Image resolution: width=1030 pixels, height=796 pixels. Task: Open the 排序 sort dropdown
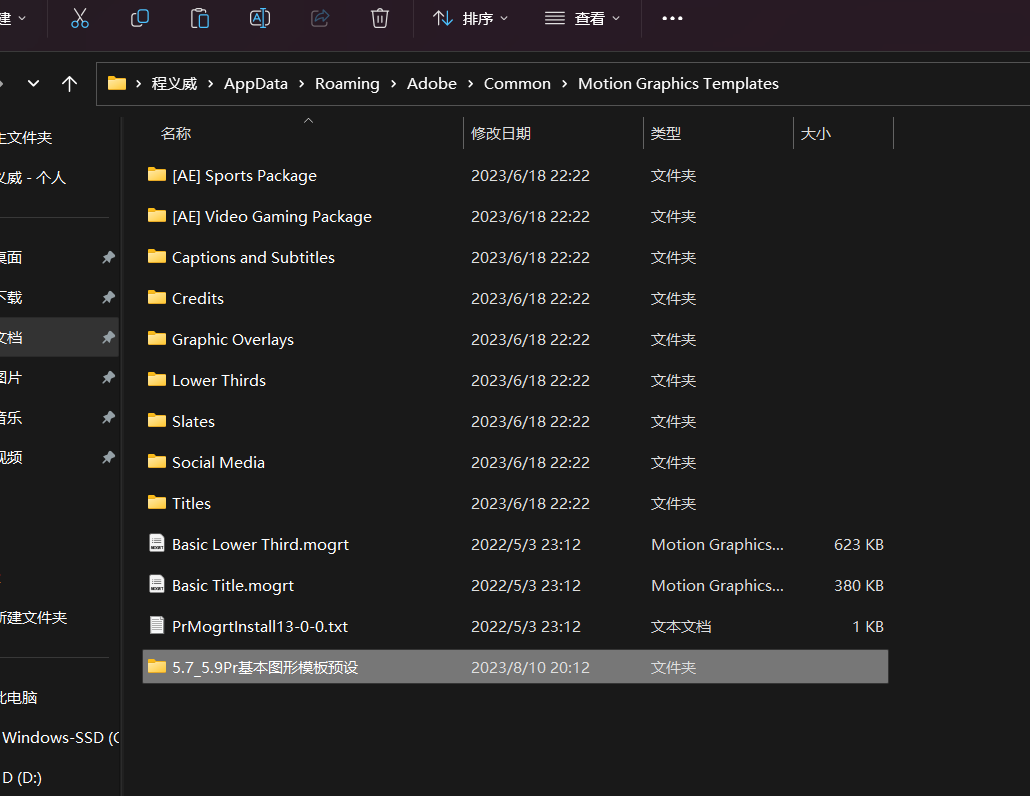coord(471,18)
